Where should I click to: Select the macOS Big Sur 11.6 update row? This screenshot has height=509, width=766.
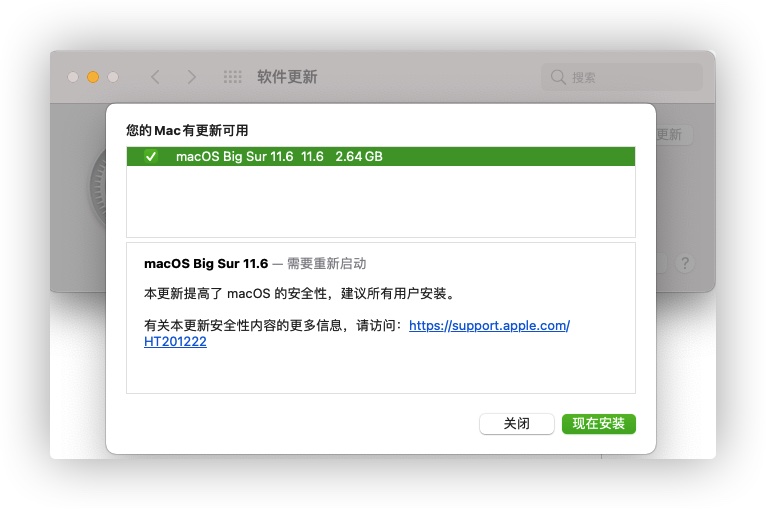(x=381, y=156)
